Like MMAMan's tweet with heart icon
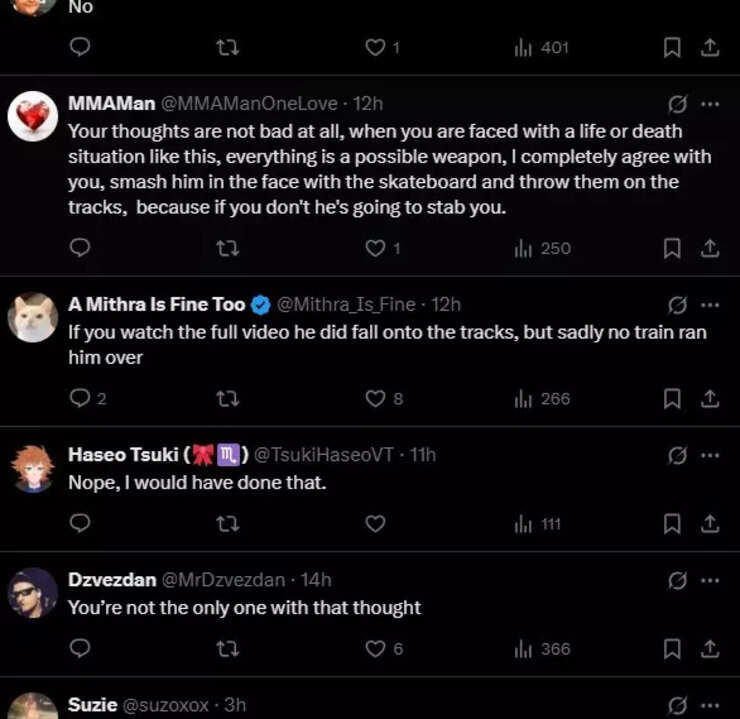The height and width of the screenshot is (719, 740). (x=375, y=248)
